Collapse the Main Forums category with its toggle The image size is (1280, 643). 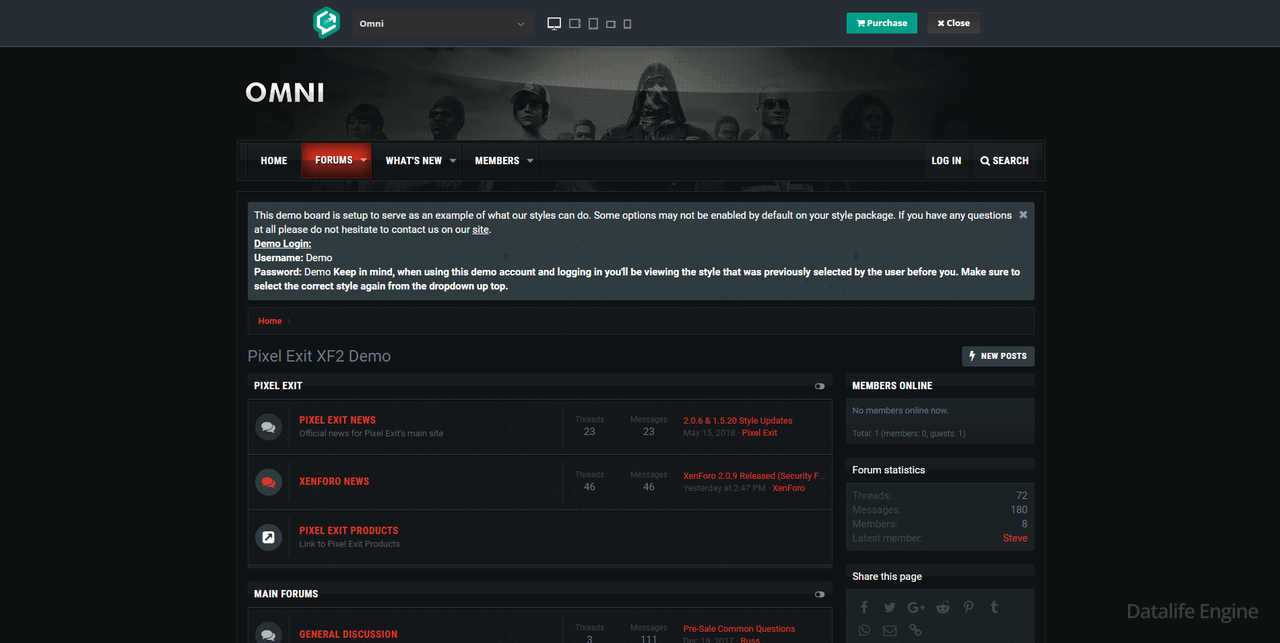[820, 594]
